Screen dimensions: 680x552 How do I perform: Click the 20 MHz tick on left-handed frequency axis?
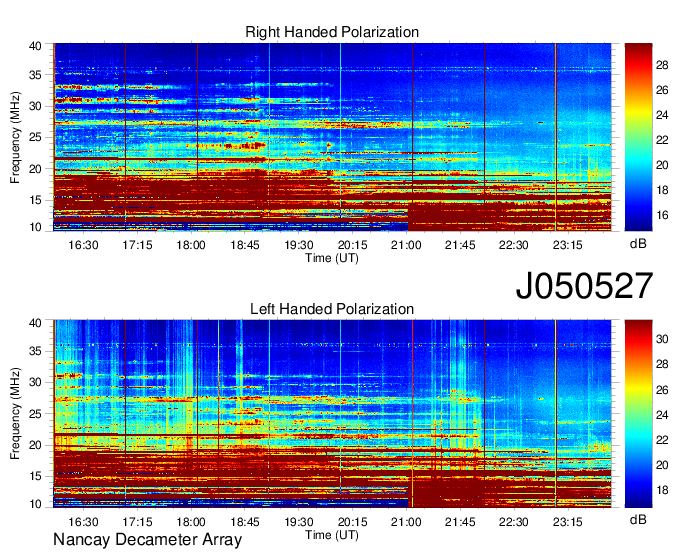(35, 445)
